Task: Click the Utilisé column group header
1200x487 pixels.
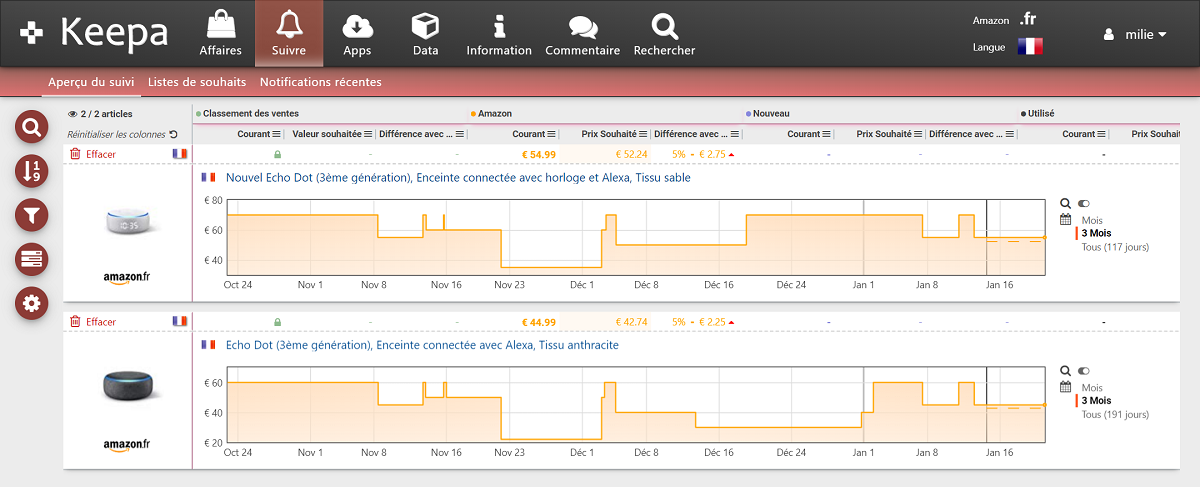Action: point(1040,114)
